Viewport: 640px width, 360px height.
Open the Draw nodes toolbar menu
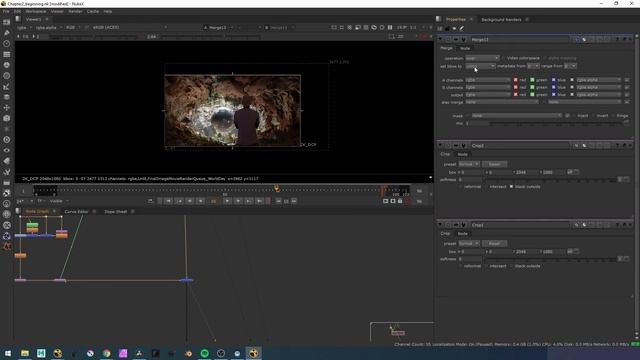point(7,33)
